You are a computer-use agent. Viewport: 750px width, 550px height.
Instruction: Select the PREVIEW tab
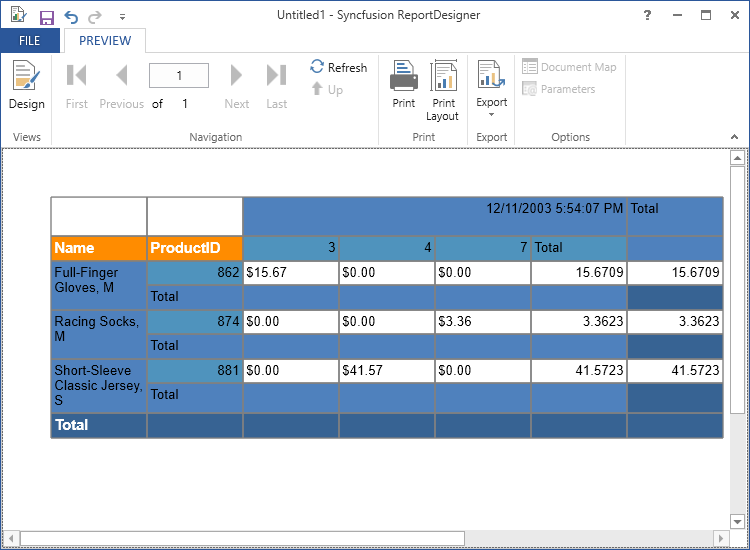105,41
